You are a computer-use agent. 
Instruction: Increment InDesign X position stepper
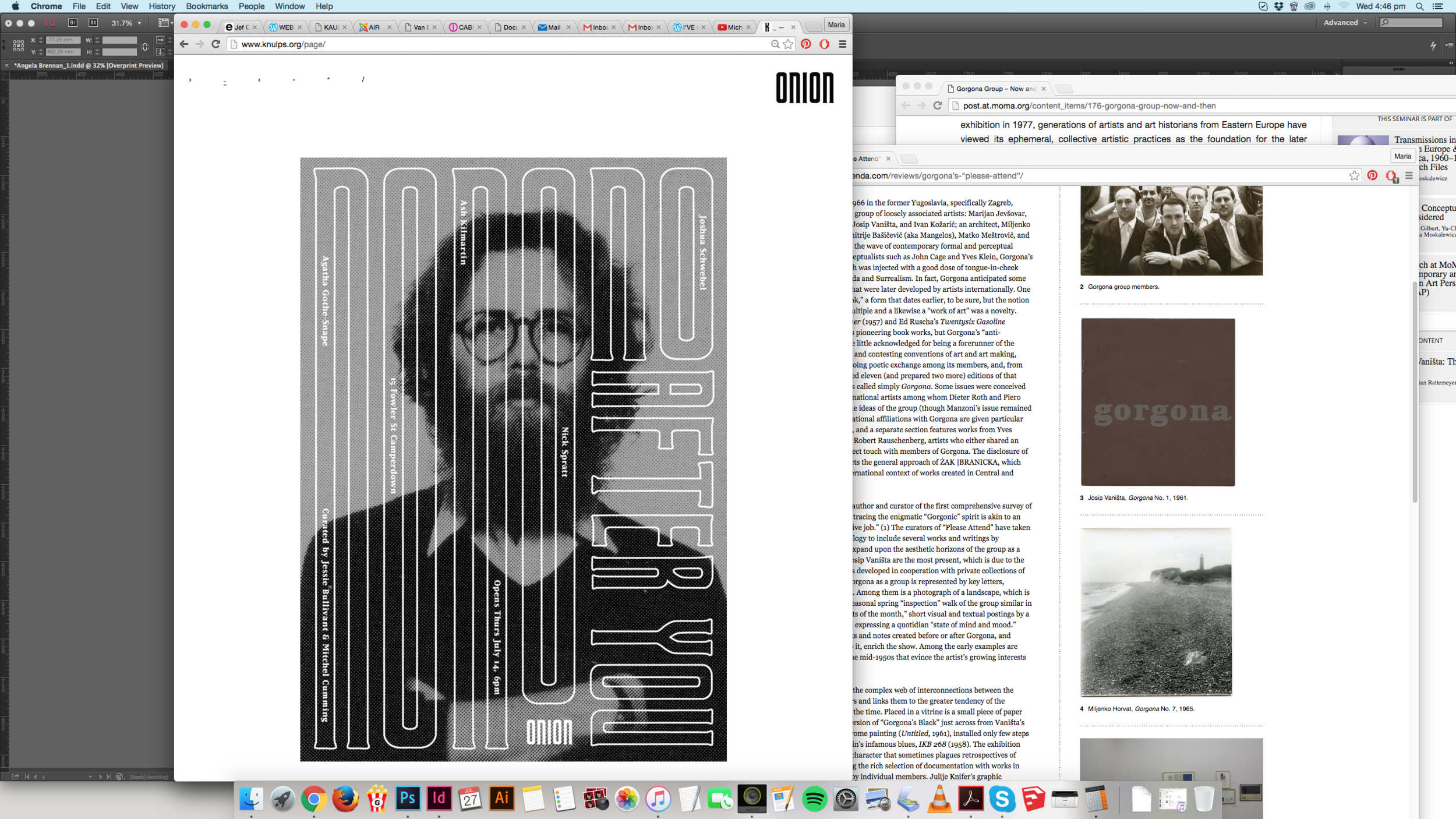[x=40, y=38]
